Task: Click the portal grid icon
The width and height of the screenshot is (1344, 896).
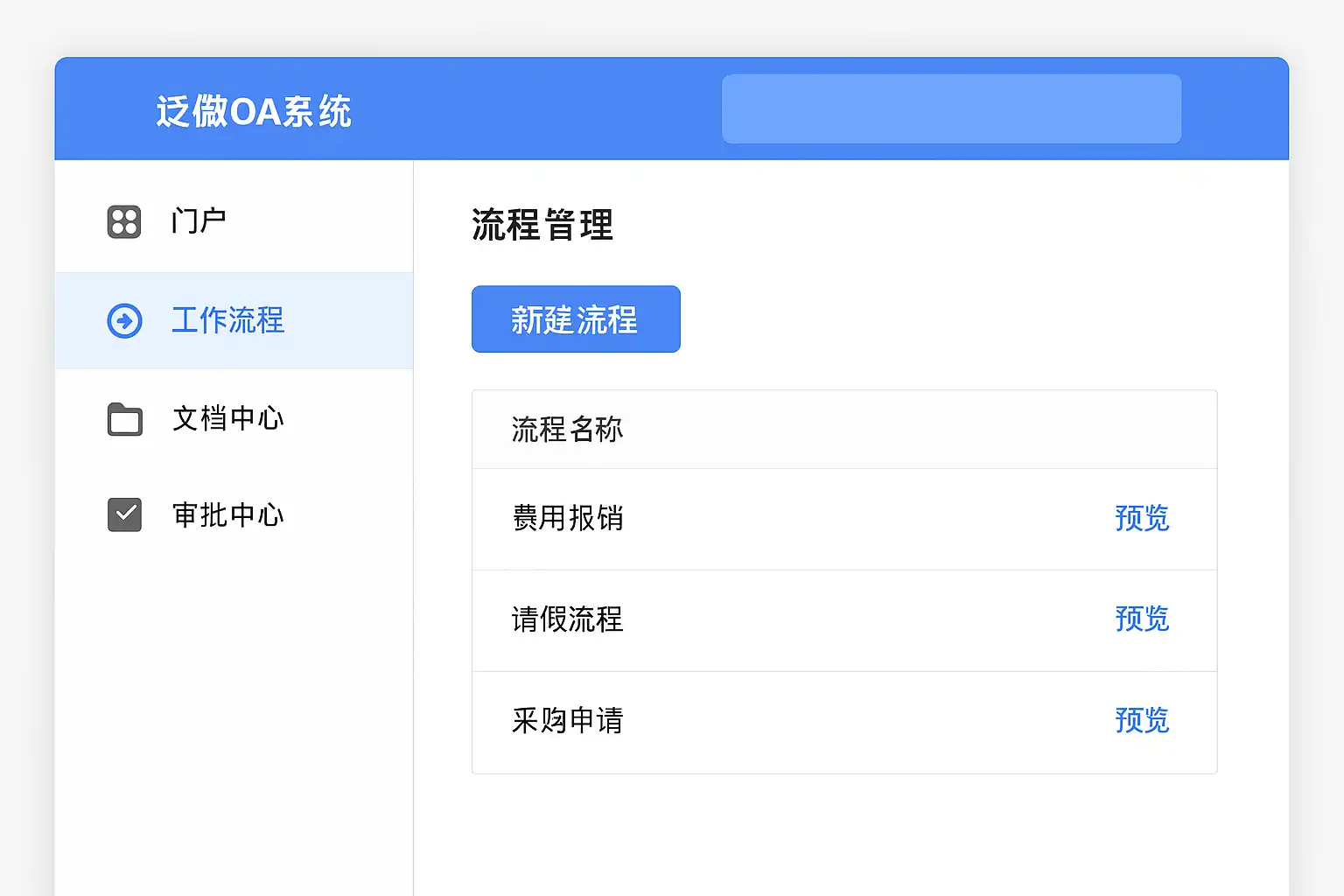Action: 124,222
